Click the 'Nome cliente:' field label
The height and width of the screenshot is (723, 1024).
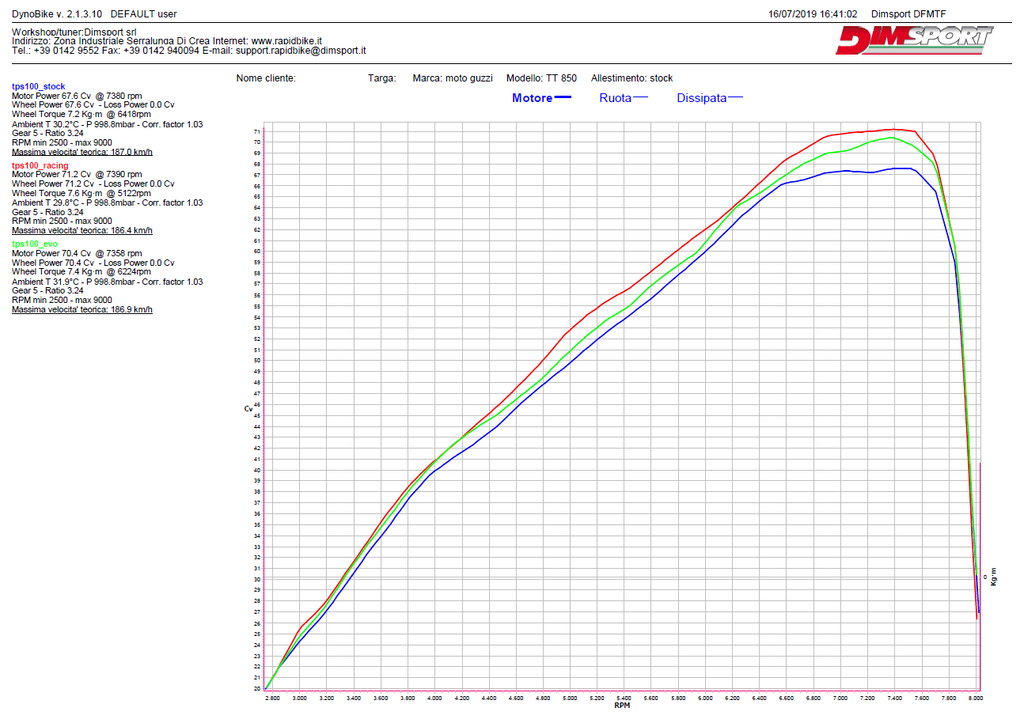click(266, 78)
